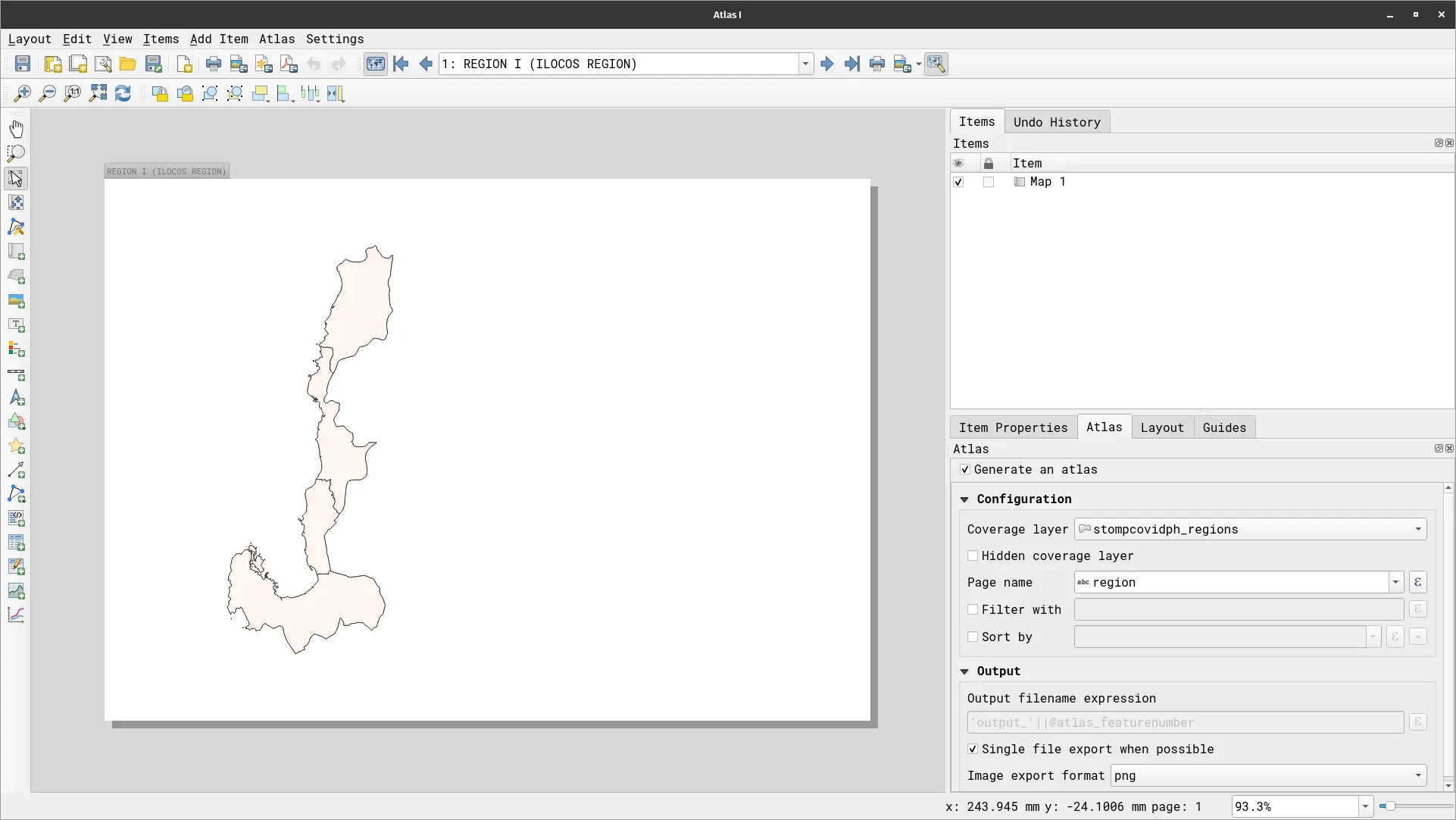
Task: Switch to the Undo History tab
Action: click(x=1057, y=122)
